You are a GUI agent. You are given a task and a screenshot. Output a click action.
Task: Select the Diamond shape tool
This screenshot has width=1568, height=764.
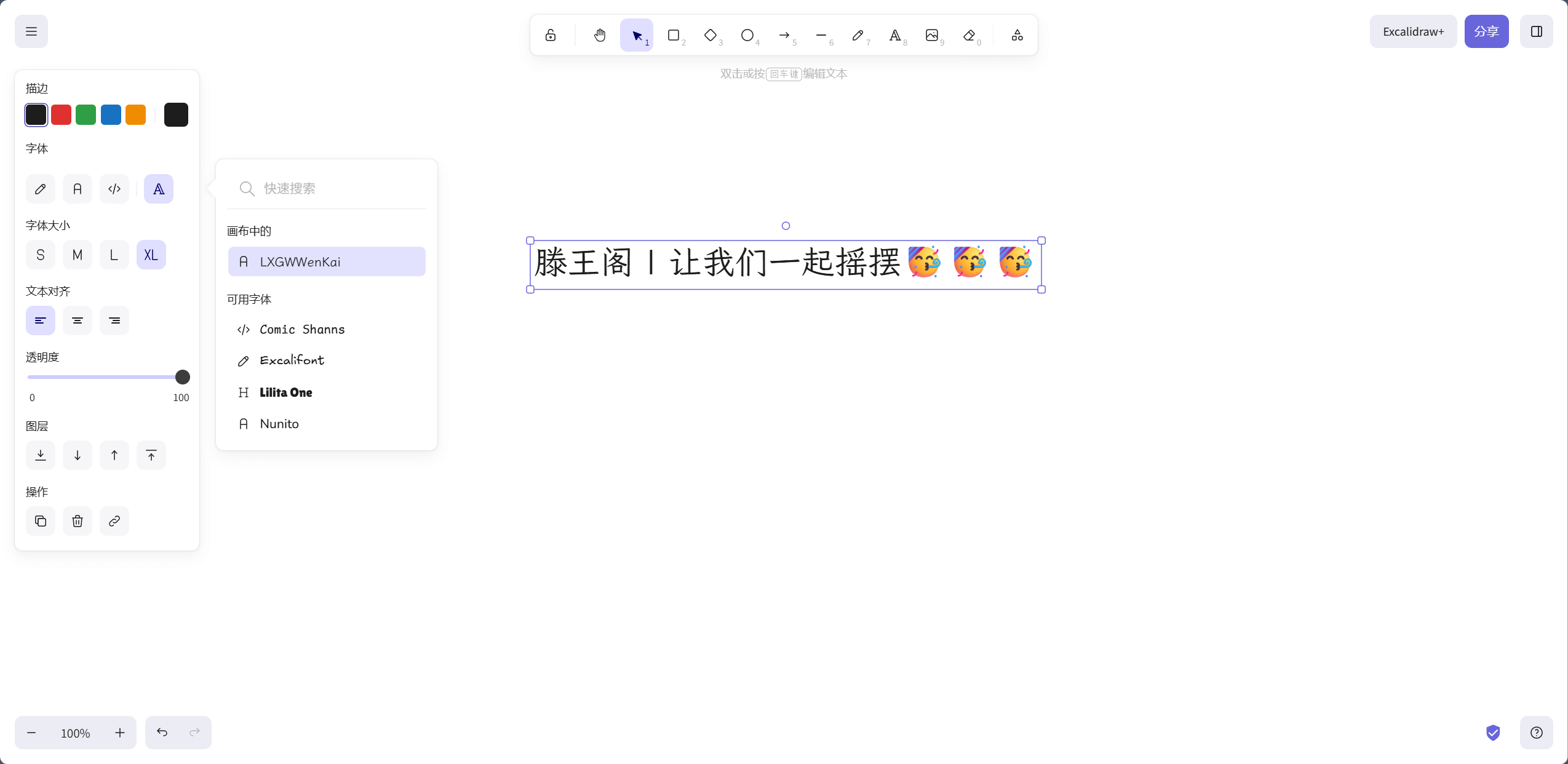tap(710, 35)
